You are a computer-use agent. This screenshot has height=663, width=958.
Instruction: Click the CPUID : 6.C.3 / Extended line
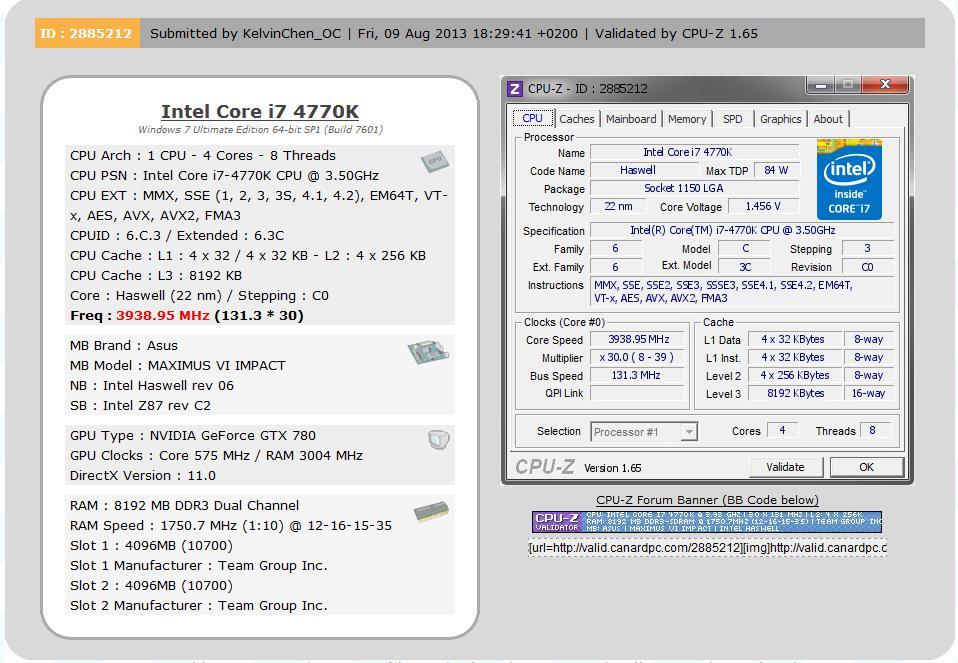[x=177, y=236]
